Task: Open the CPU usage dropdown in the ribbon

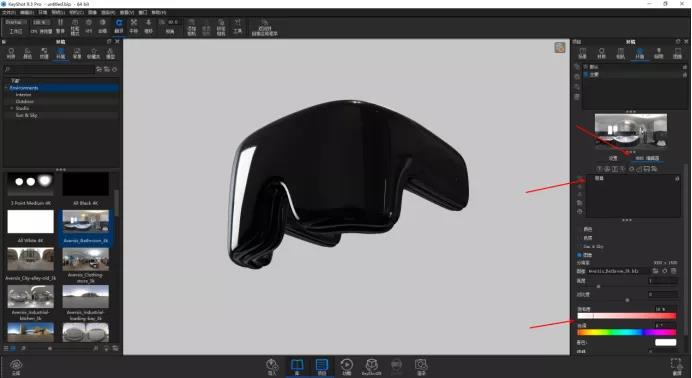Action: 41,22
